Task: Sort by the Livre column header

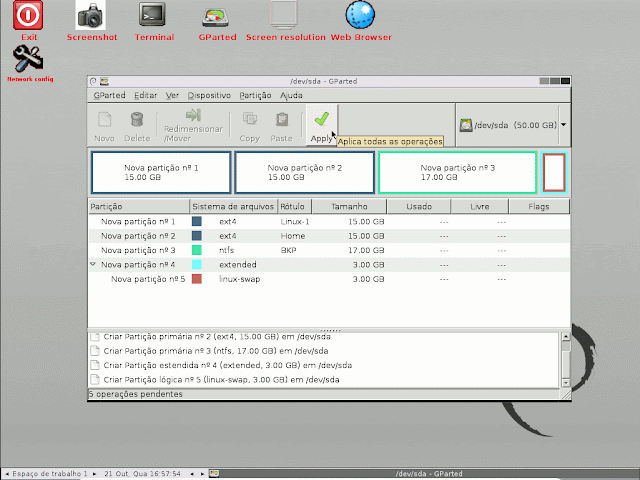Action: pyautogui.click(x=480, y=207)
